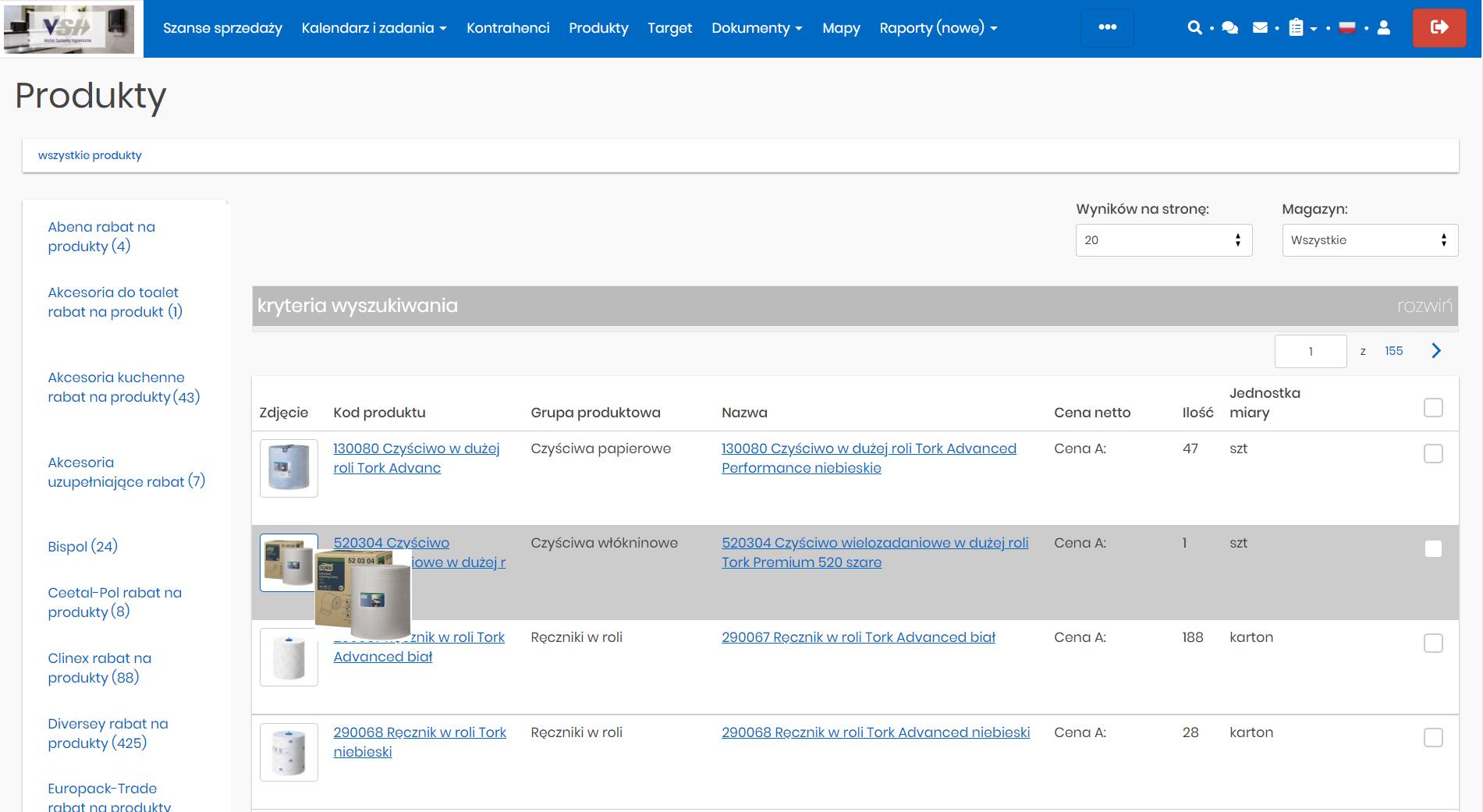Open Diversey rabat na produkty category
1483x812 pixels.
(x=108, y=733)
